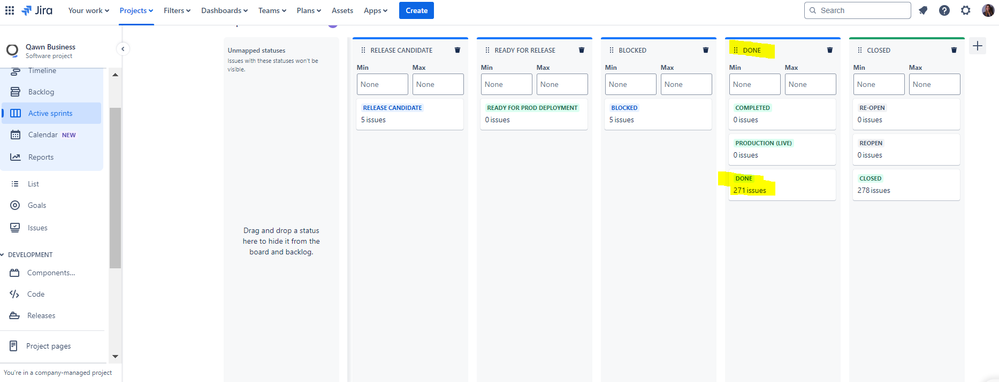Click the Qawn Business project icon
This screenshot has height=382, width=999.
pos(12,50)
